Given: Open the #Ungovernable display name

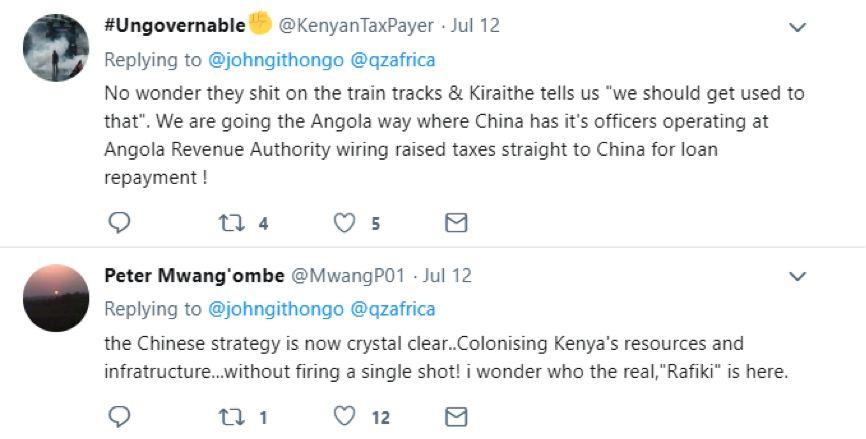Looking at the screenshot, I should coord(175,25).
